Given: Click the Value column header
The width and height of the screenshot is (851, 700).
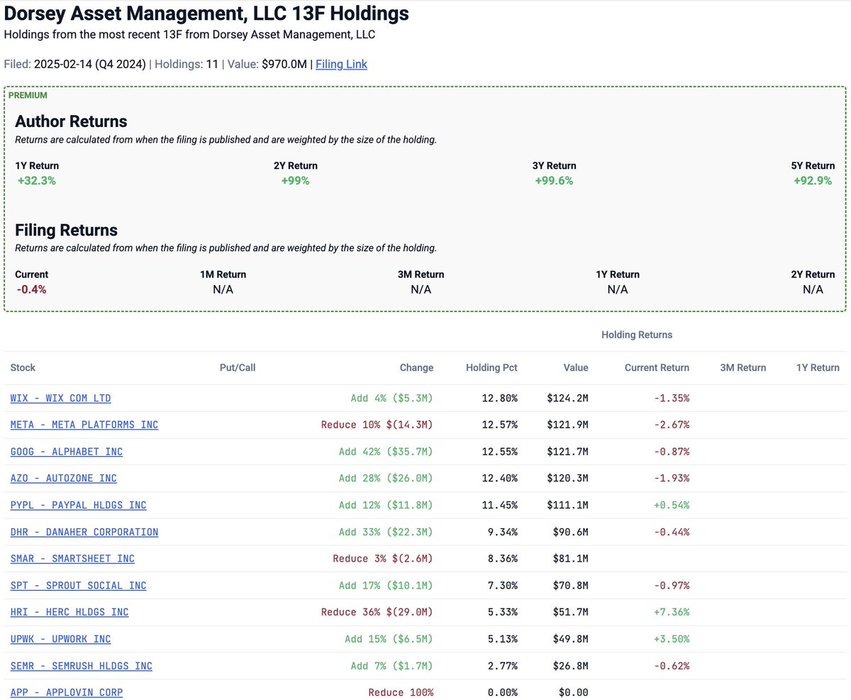Looking at the screenshot, I should coord(575,367).
